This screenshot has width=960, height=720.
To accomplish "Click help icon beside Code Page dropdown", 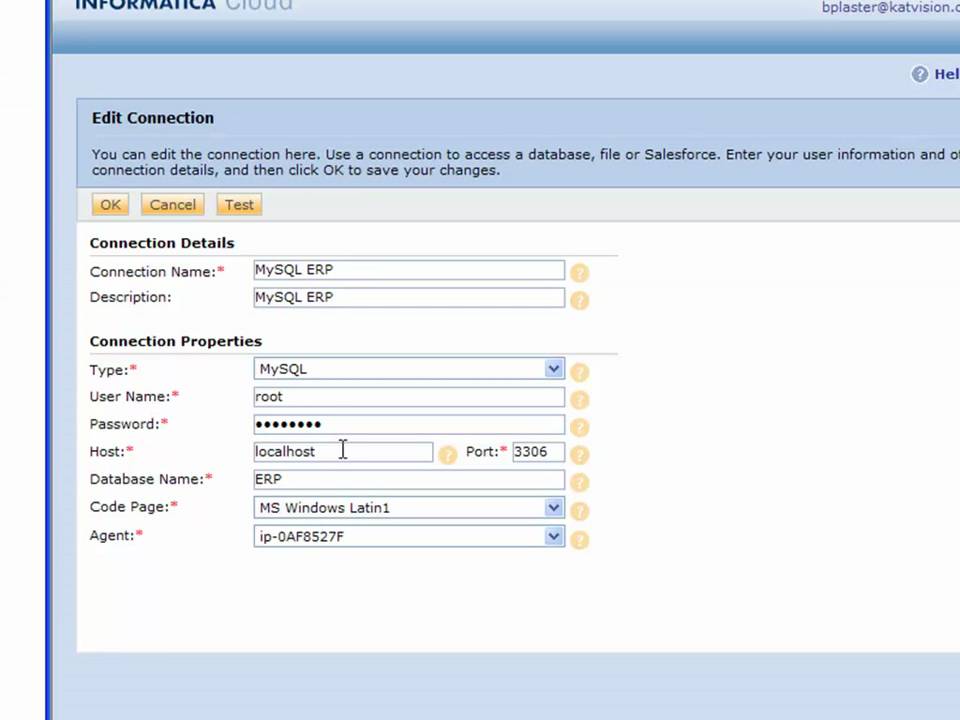I will 579,511.
